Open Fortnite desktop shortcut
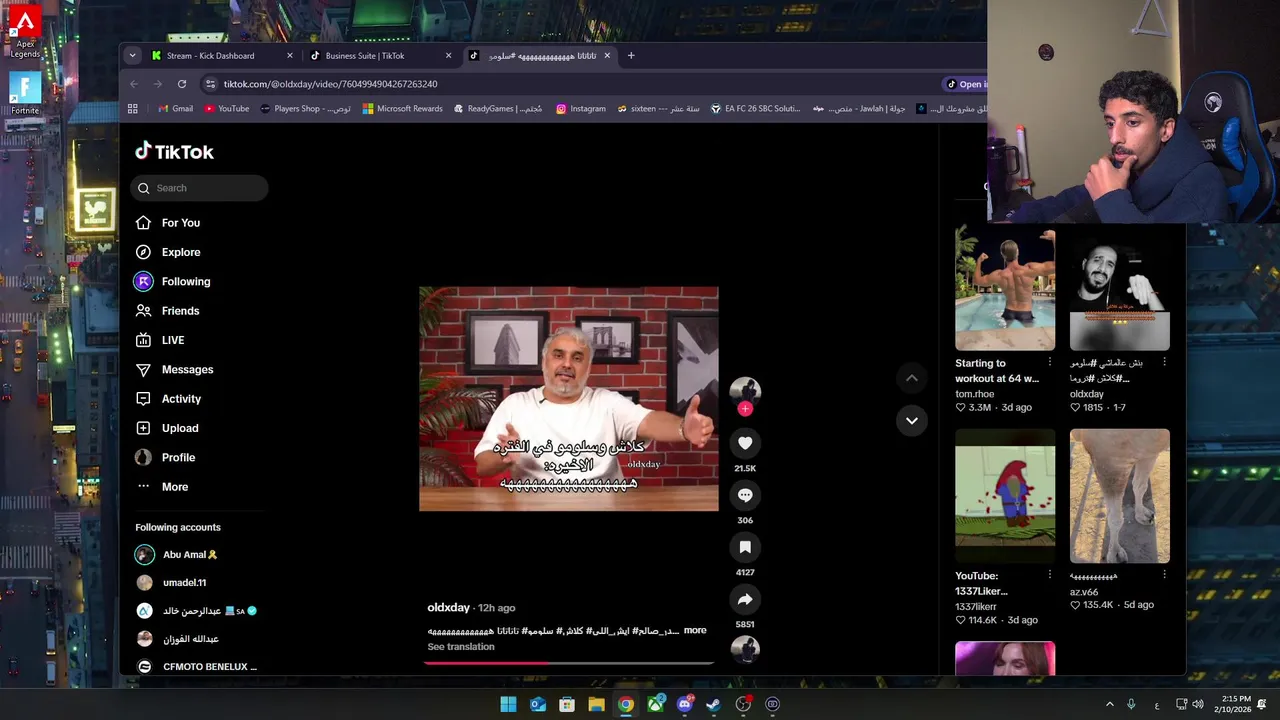1280x720 pixels. 25,93
